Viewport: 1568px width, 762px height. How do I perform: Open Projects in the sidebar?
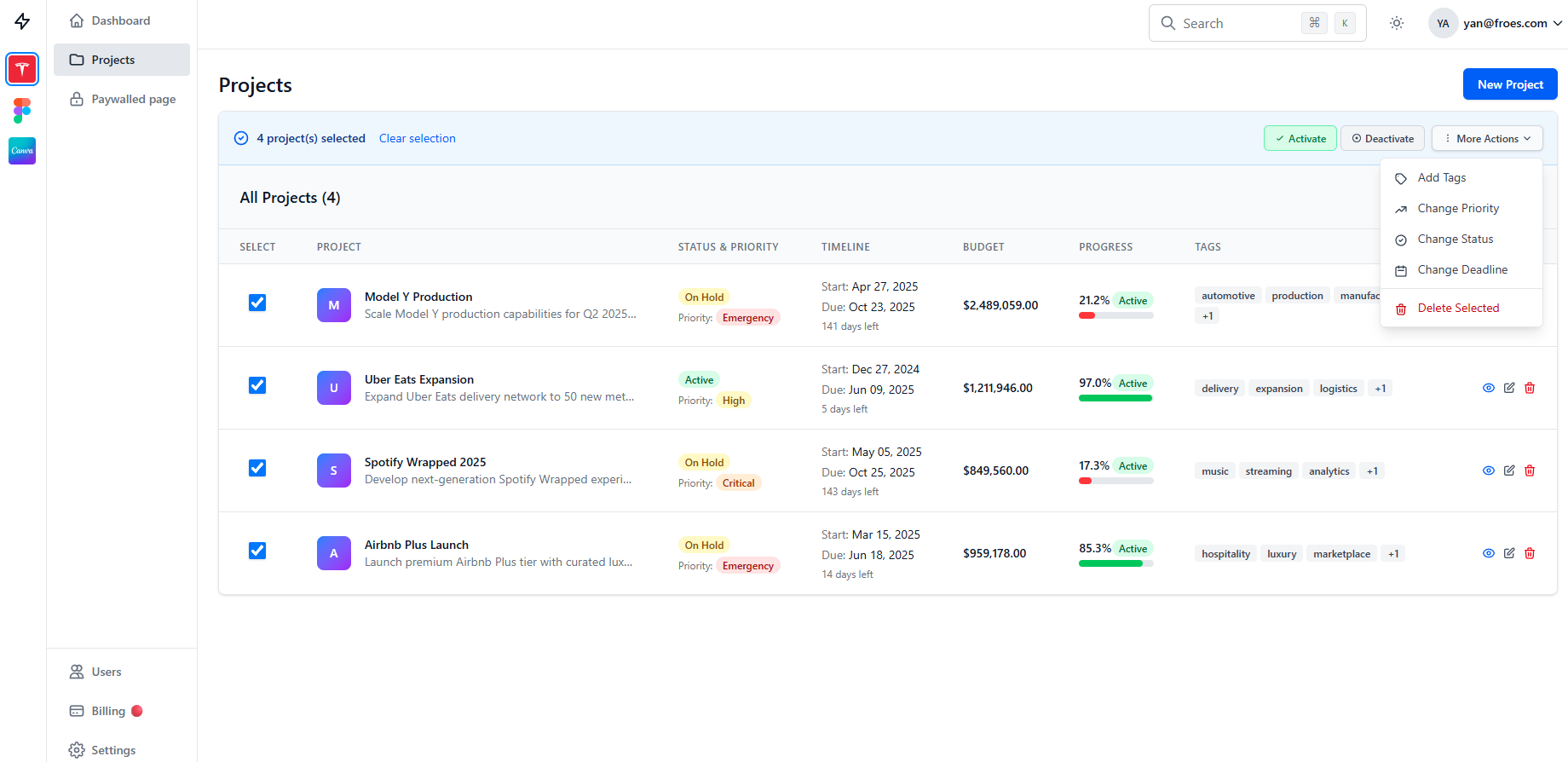point(121,60)
